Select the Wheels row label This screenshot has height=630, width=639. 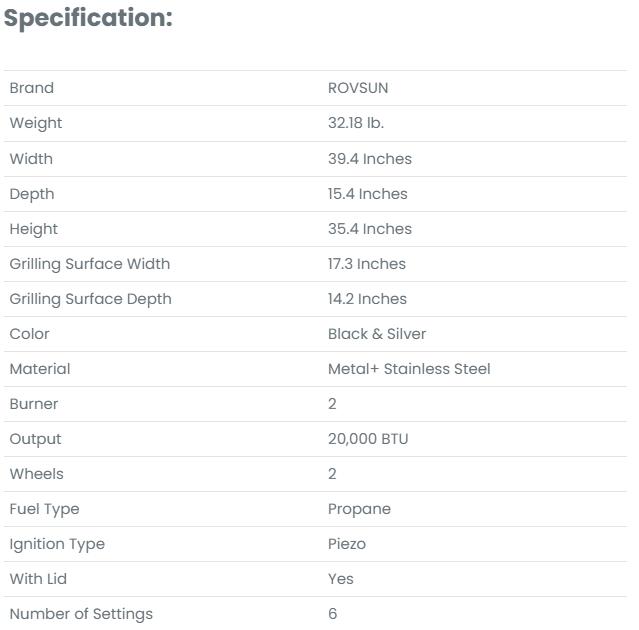(x=36, y=473)
